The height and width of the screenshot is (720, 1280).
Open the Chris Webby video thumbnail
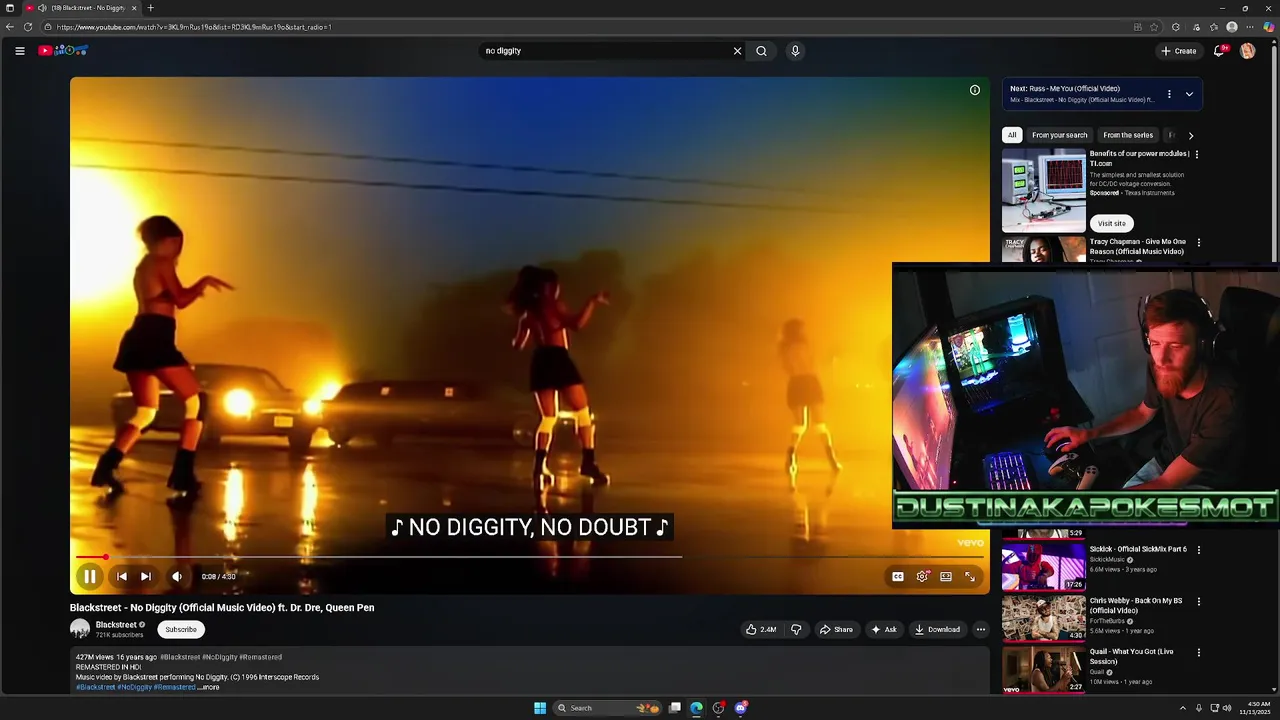(1044, 618)
